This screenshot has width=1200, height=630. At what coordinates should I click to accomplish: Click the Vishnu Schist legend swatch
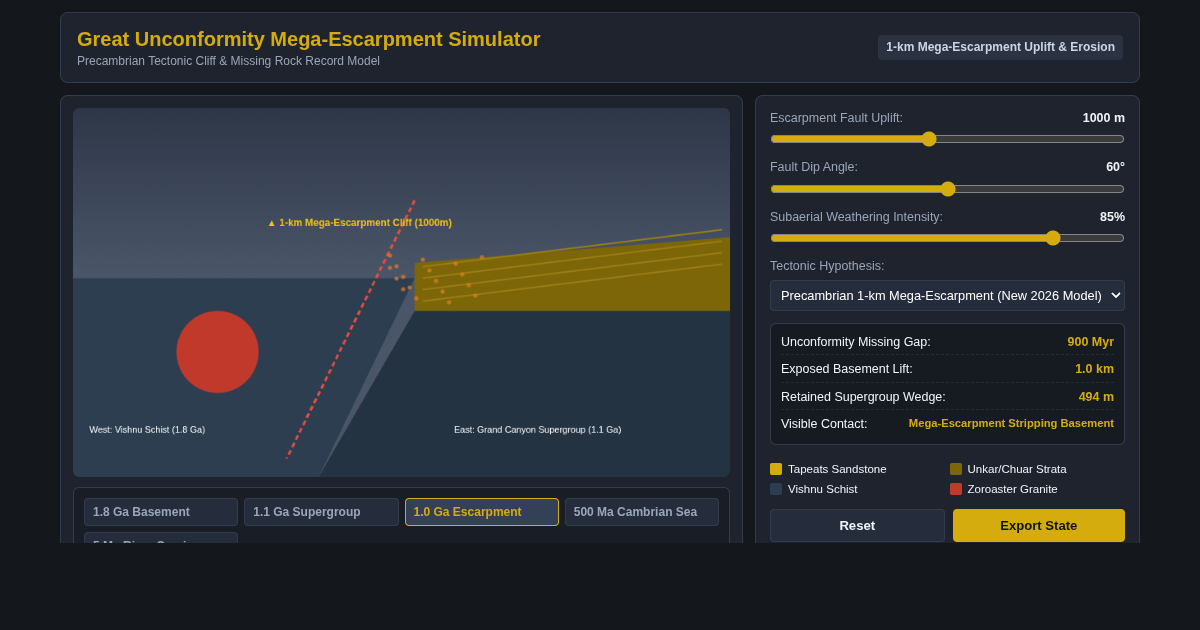point(776,489)
